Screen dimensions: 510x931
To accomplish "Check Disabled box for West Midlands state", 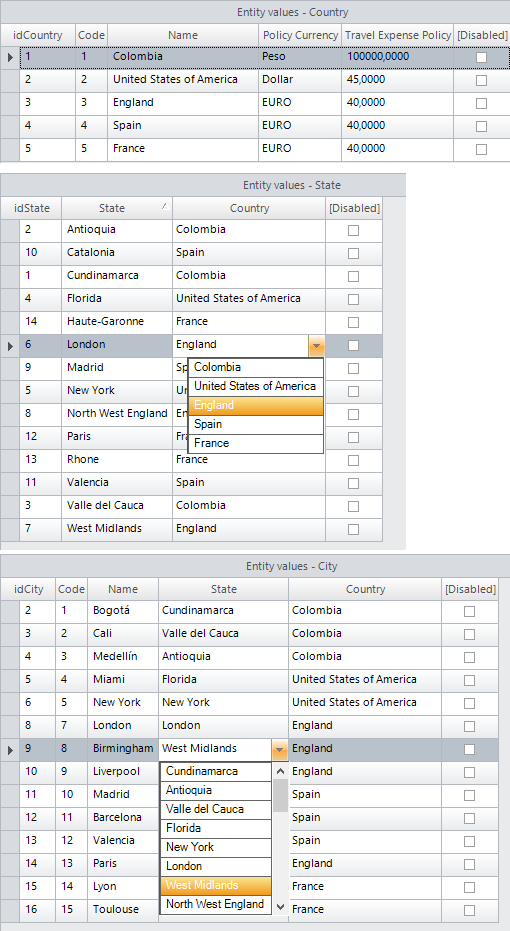I will (353, 530).
